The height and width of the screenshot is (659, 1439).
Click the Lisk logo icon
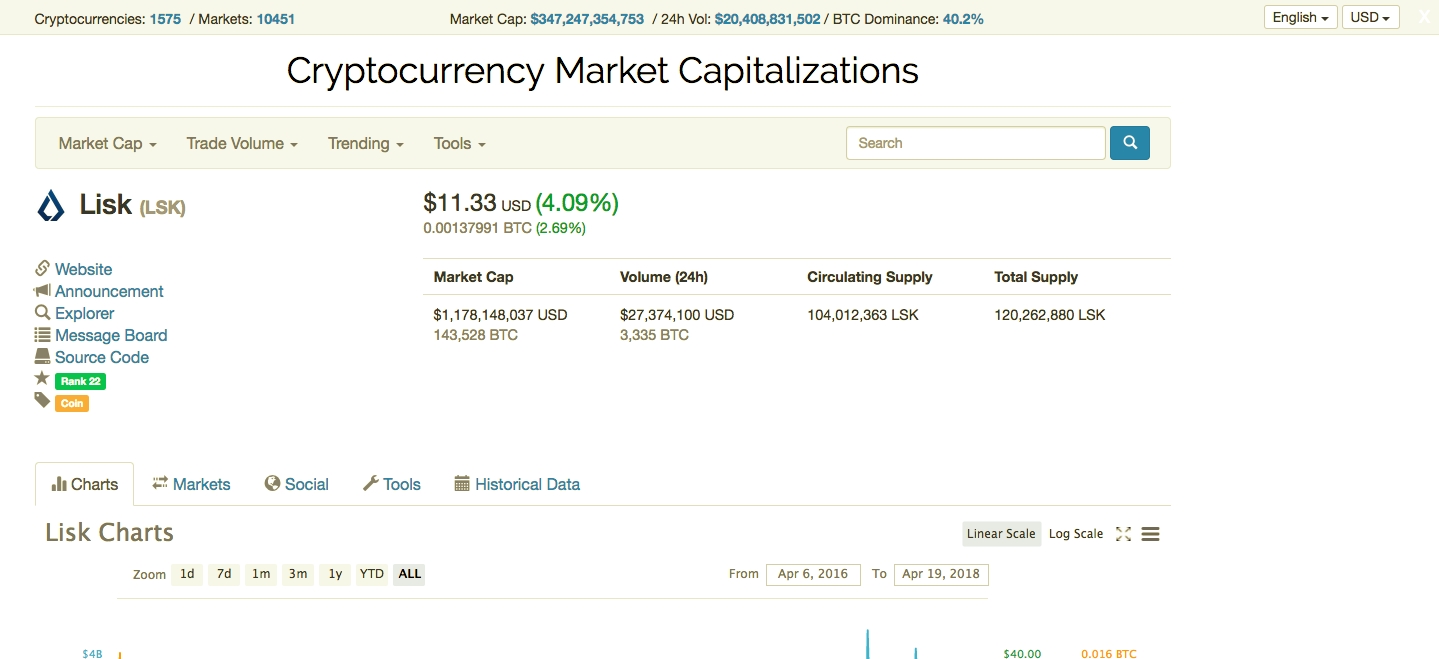[x=51, y=206]
